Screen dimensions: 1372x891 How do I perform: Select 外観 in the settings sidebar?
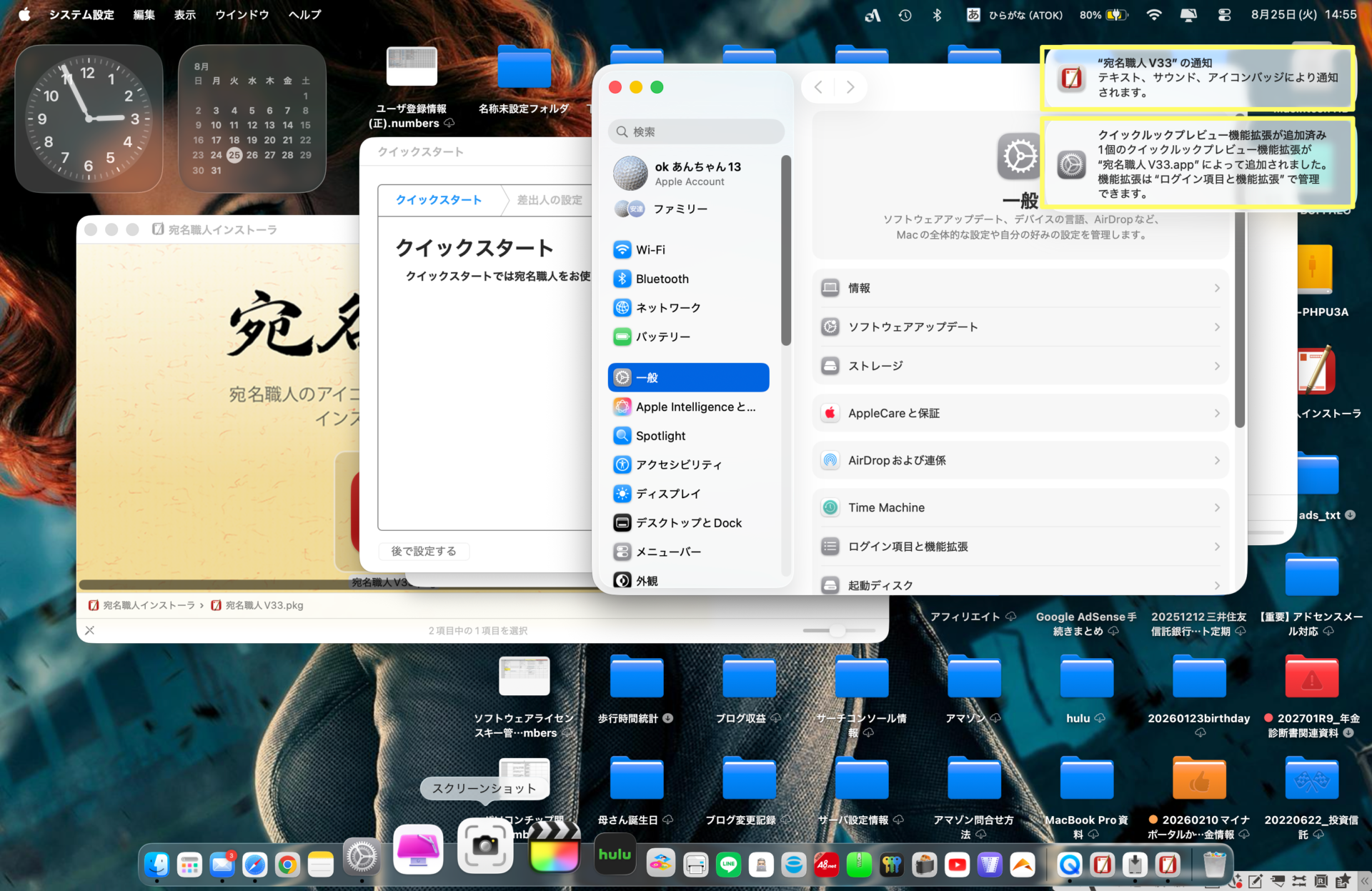coord(688,581)
